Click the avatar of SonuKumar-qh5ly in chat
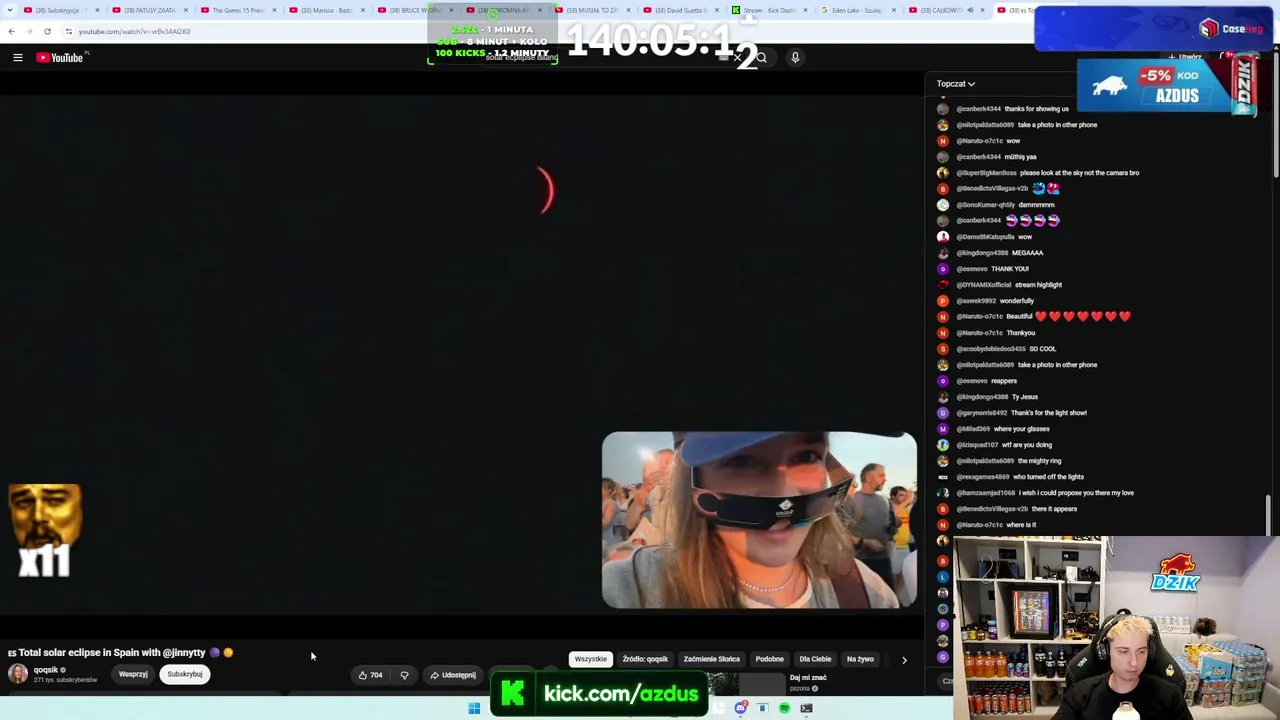Image resolution: width=1280 pixels, height=720 pixels. pyautogui.click(x=942, y=205)
